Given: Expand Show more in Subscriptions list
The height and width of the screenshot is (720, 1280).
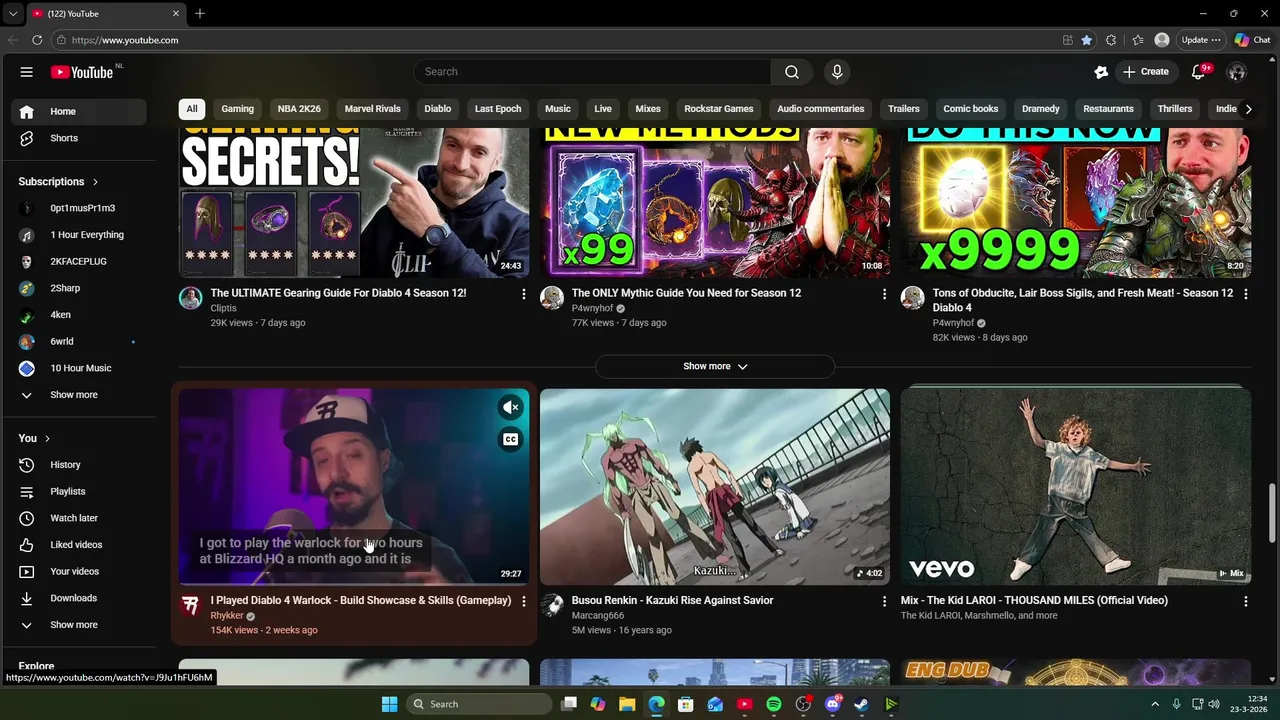Looking at the screenshot, I should coord(79,395).
